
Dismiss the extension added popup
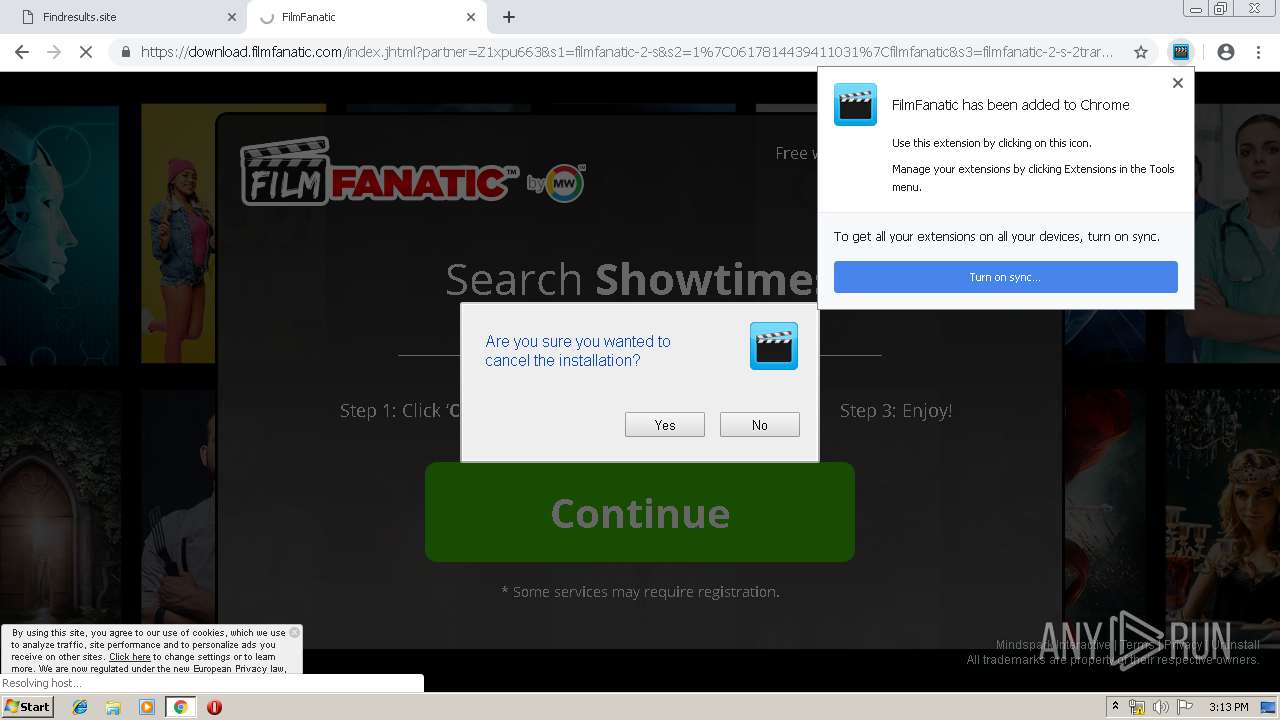(x=1178, y=83)
